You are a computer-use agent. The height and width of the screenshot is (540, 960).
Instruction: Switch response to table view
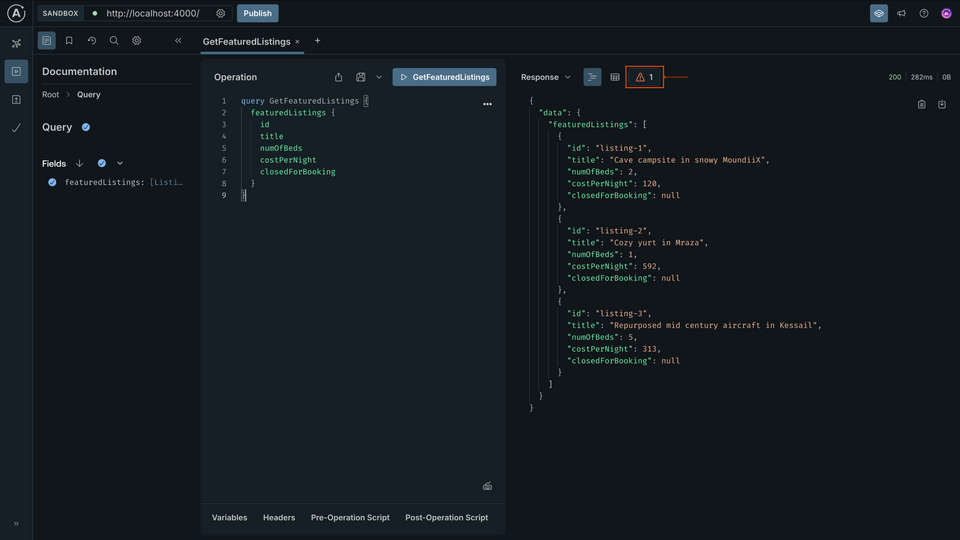(x=615, y=77)
